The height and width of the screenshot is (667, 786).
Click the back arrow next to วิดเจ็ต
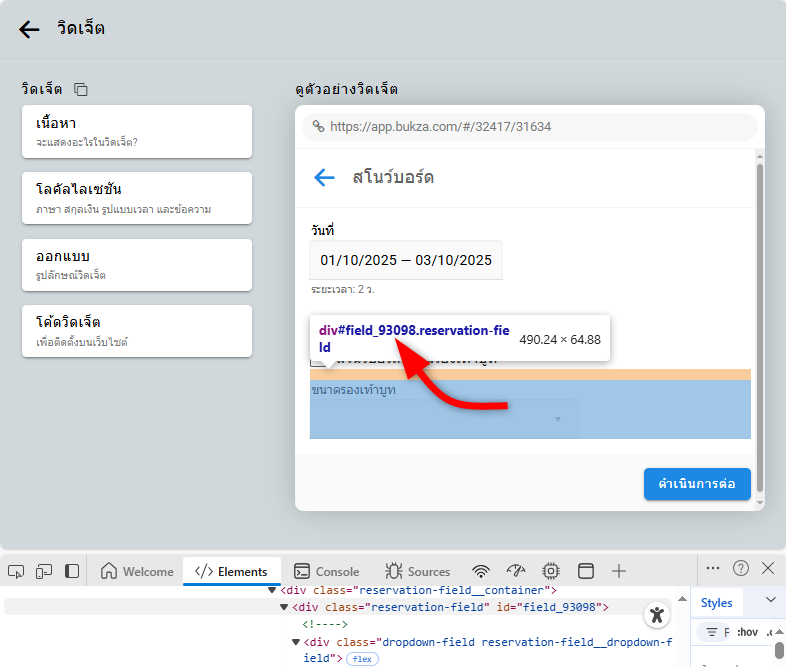30,29
